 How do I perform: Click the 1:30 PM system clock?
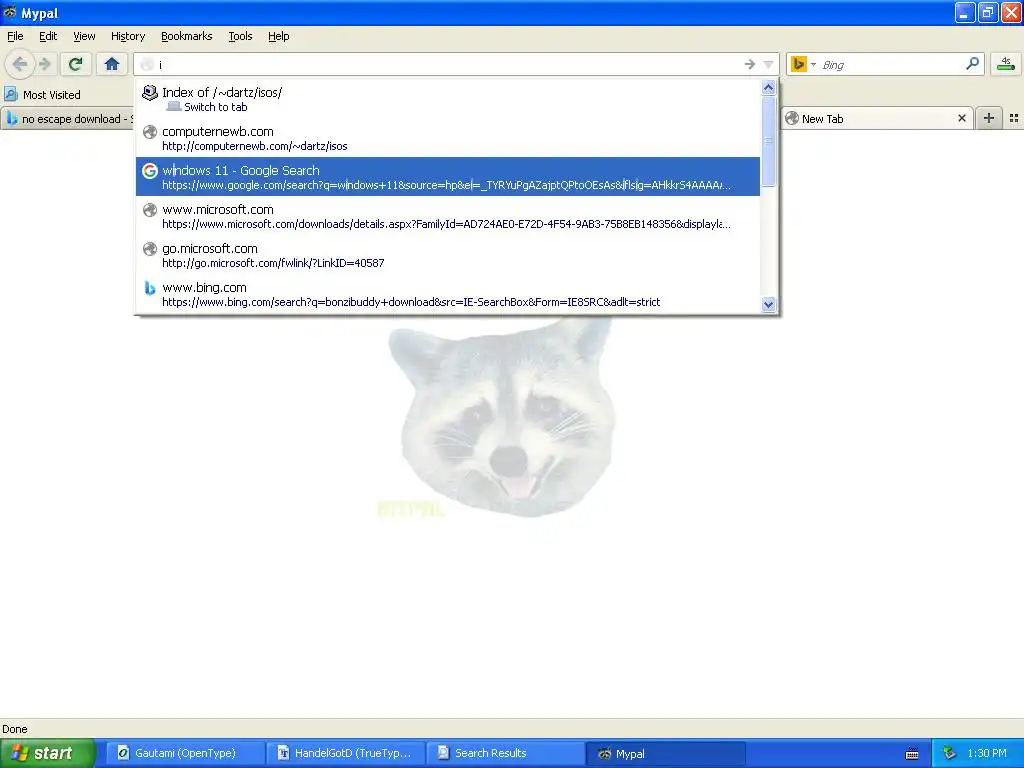pyautogui.click(x=987, y=754)
